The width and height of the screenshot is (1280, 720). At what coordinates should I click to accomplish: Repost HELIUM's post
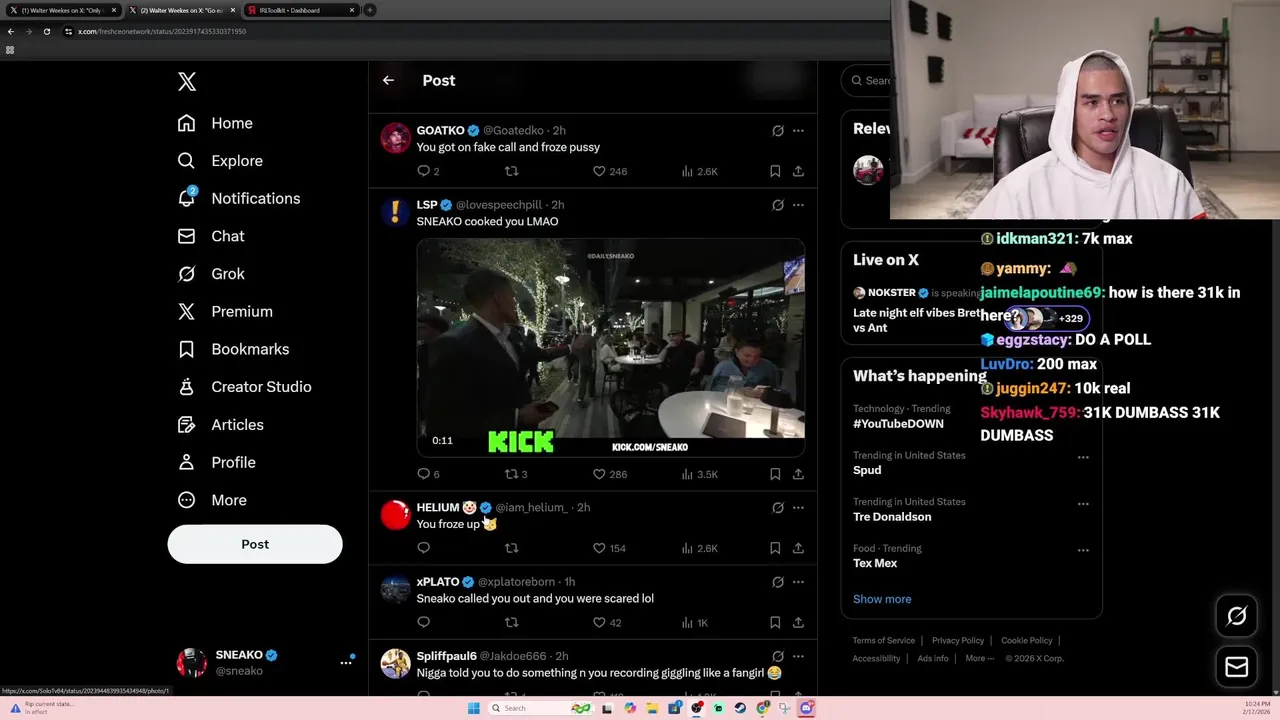(511, 548)
